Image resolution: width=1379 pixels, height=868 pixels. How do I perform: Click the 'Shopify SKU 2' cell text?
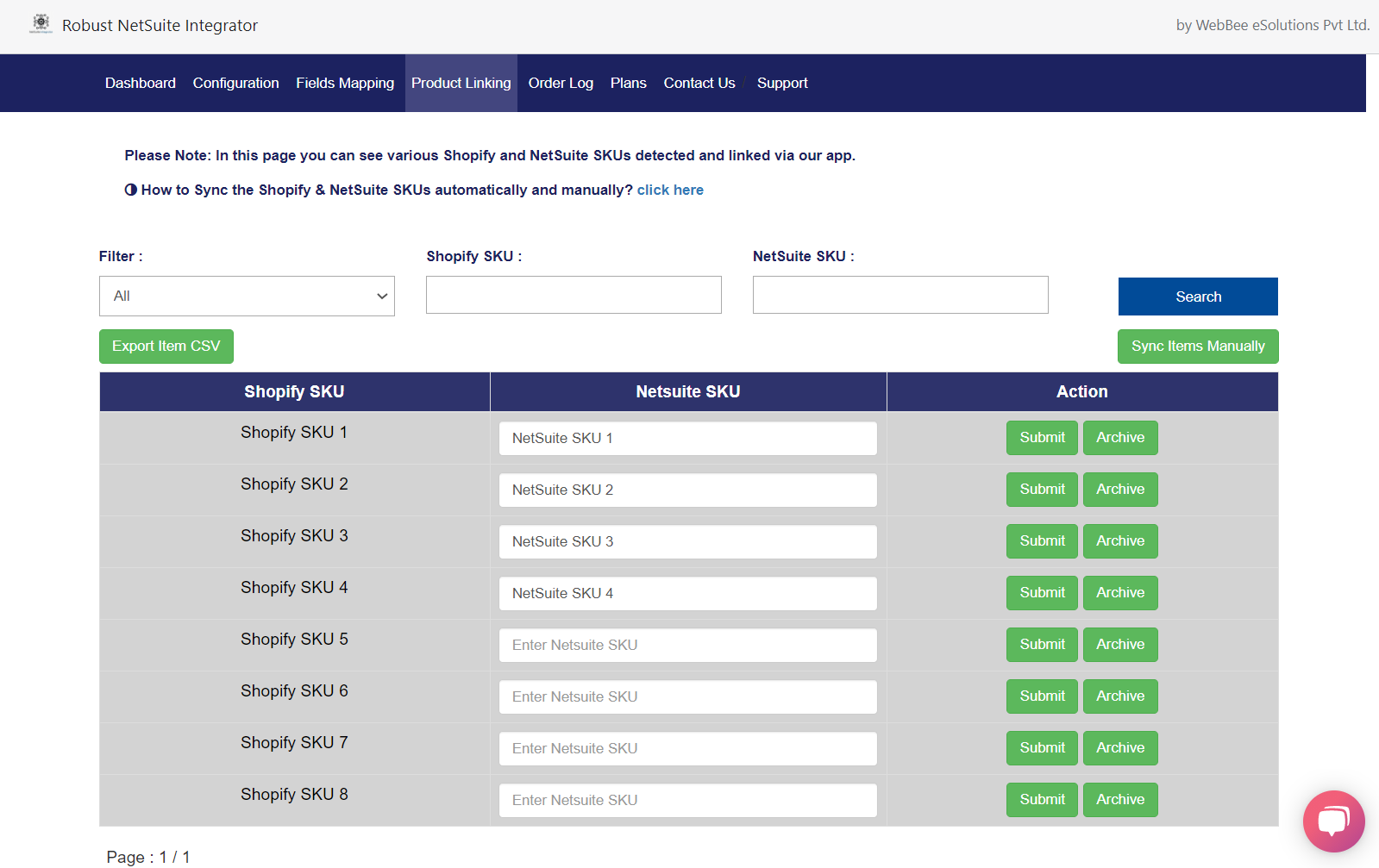pos(294,484)
